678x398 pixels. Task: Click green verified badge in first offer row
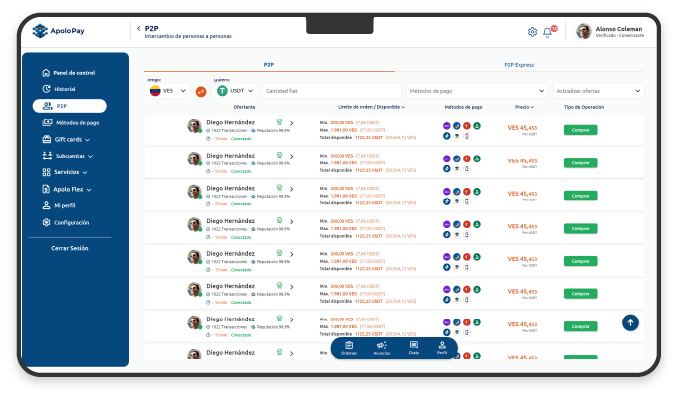279,122
